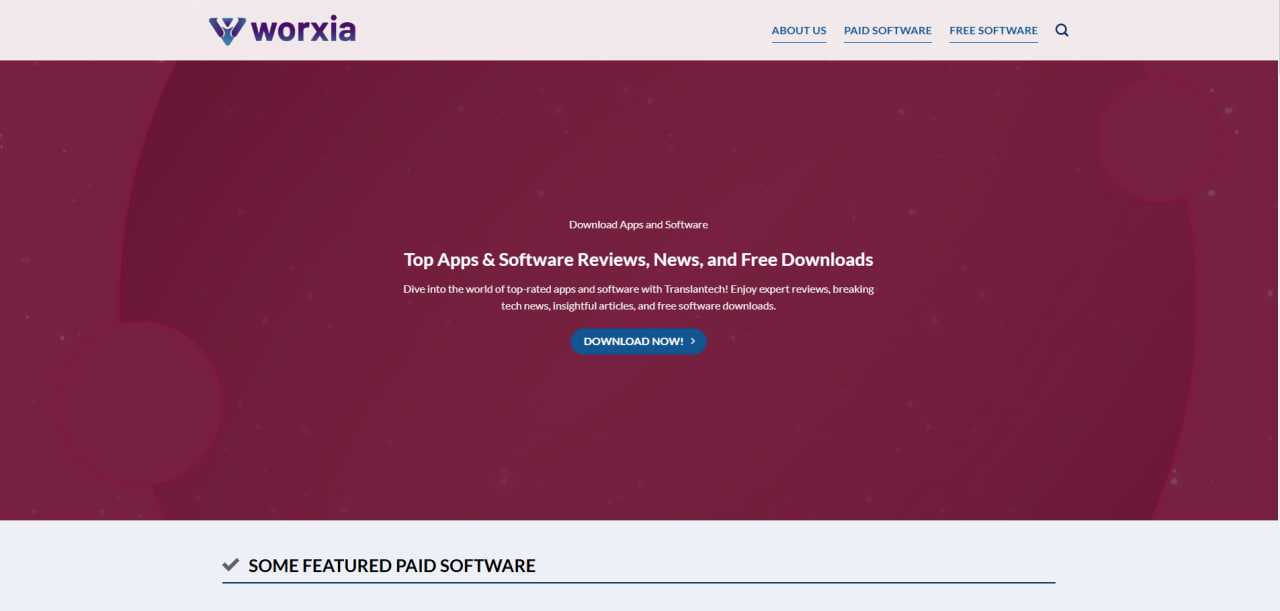Click the paragraph starting "Dive into the world"
This screenshot has width=1280, height=611.
coord(638,297)
